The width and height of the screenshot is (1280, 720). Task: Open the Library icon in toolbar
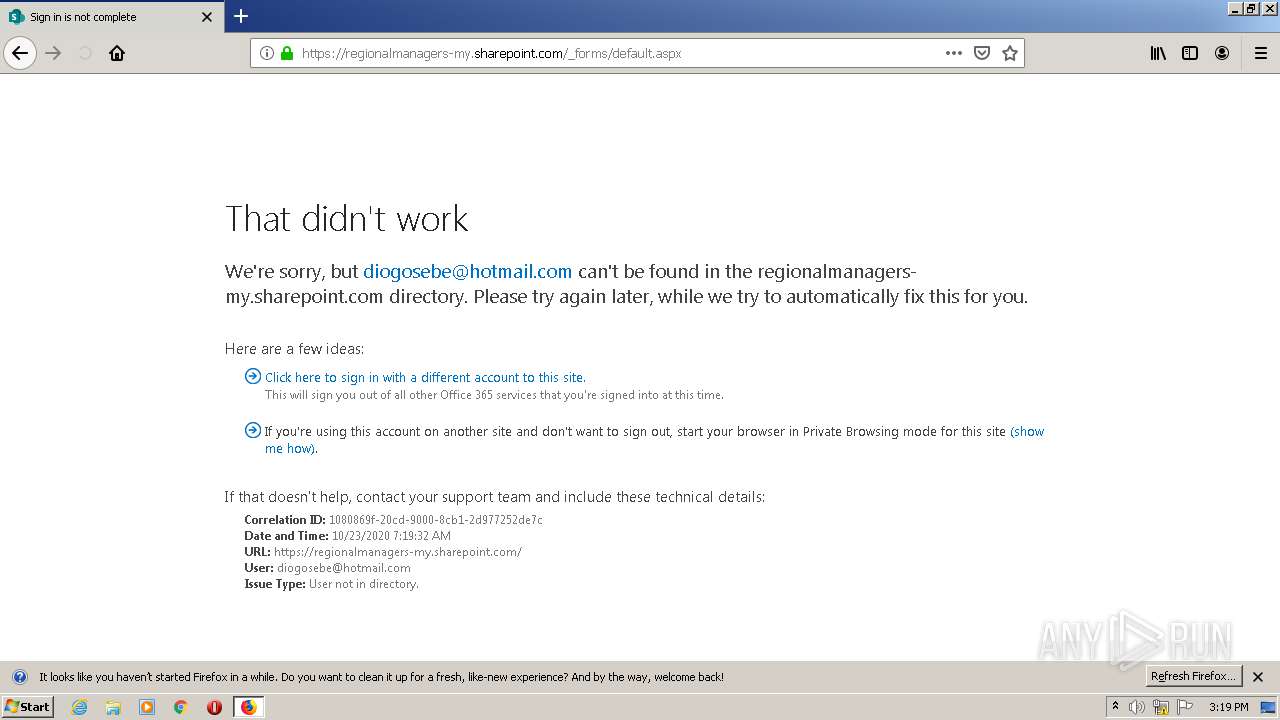tap(1158, 53)
